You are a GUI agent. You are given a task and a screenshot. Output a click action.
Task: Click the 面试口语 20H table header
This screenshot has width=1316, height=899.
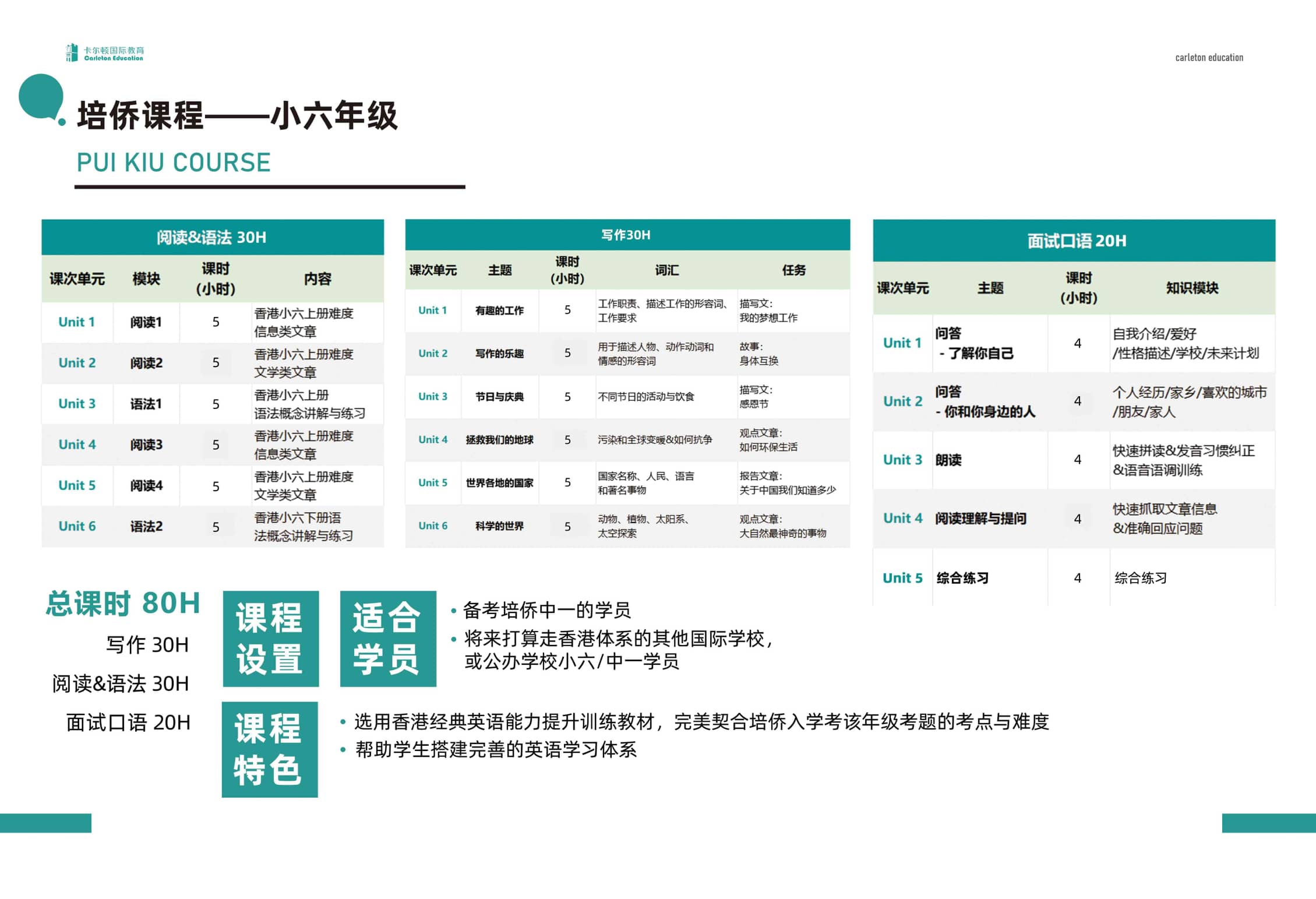(1074, 240)
